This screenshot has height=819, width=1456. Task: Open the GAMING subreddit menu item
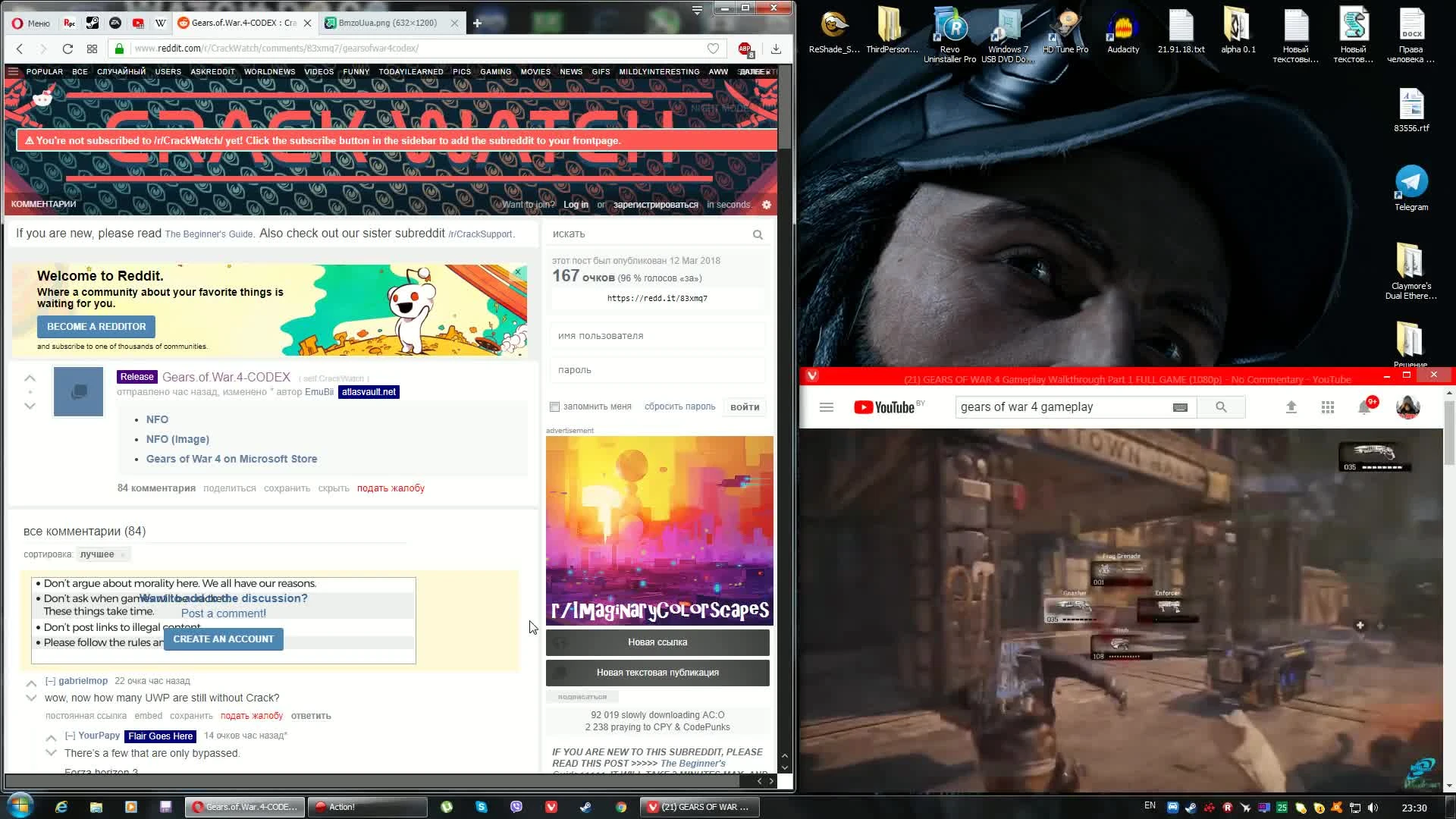click(x=495, y=72)
